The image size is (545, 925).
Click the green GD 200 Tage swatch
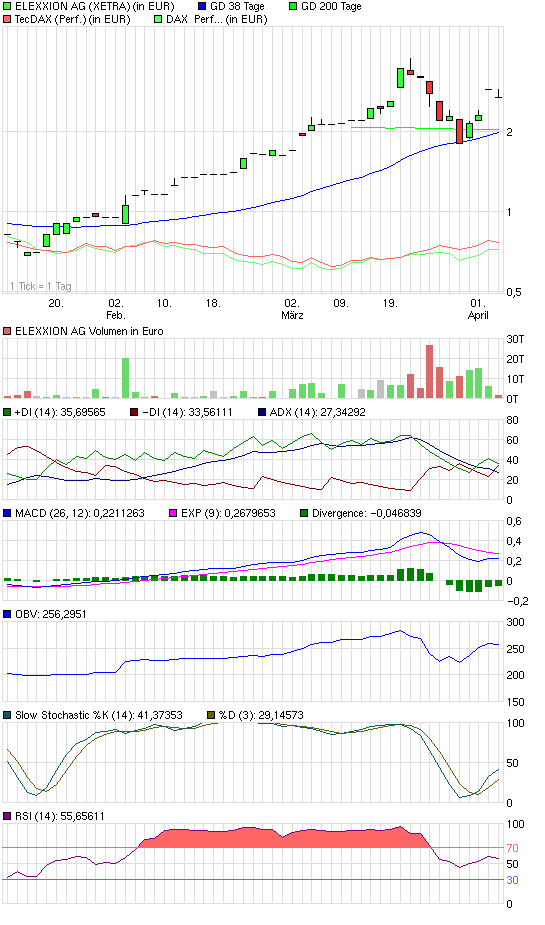coord(293,6)
